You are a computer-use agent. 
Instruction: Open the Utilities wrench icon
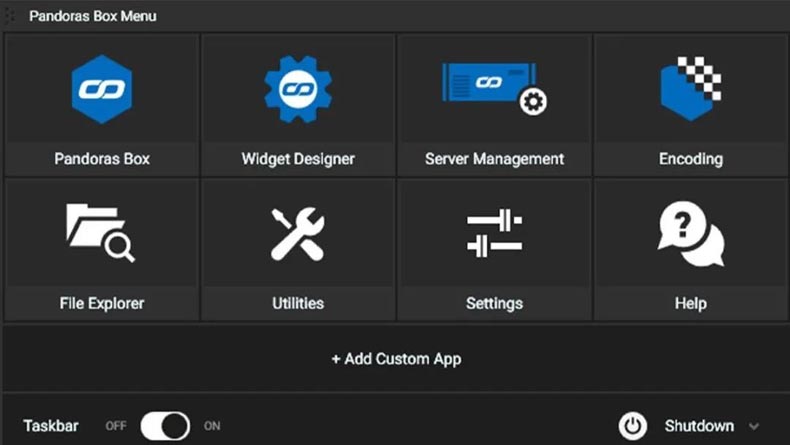point(298,234)
